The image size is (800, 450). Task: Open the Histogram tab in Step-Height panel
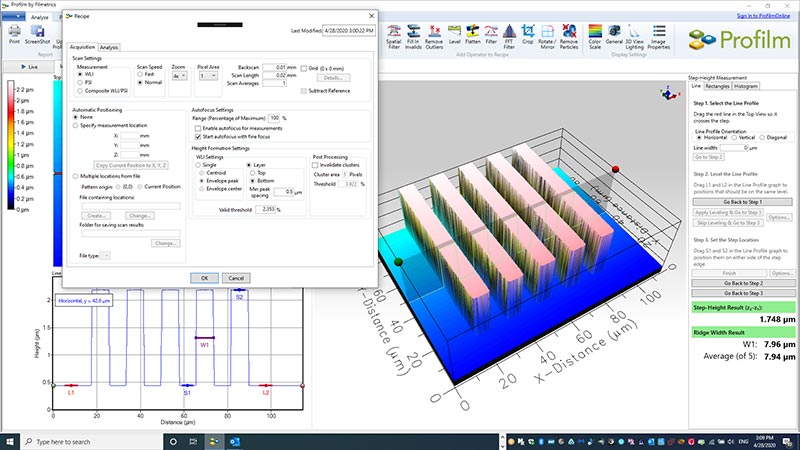coord(747,87)
